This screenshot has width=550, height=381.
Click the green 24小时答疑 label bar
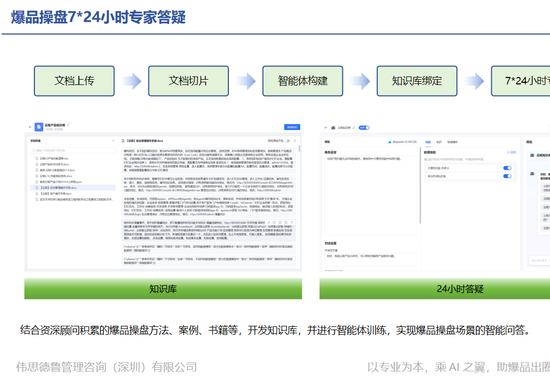pyautogui.click(x=435, y=289)
